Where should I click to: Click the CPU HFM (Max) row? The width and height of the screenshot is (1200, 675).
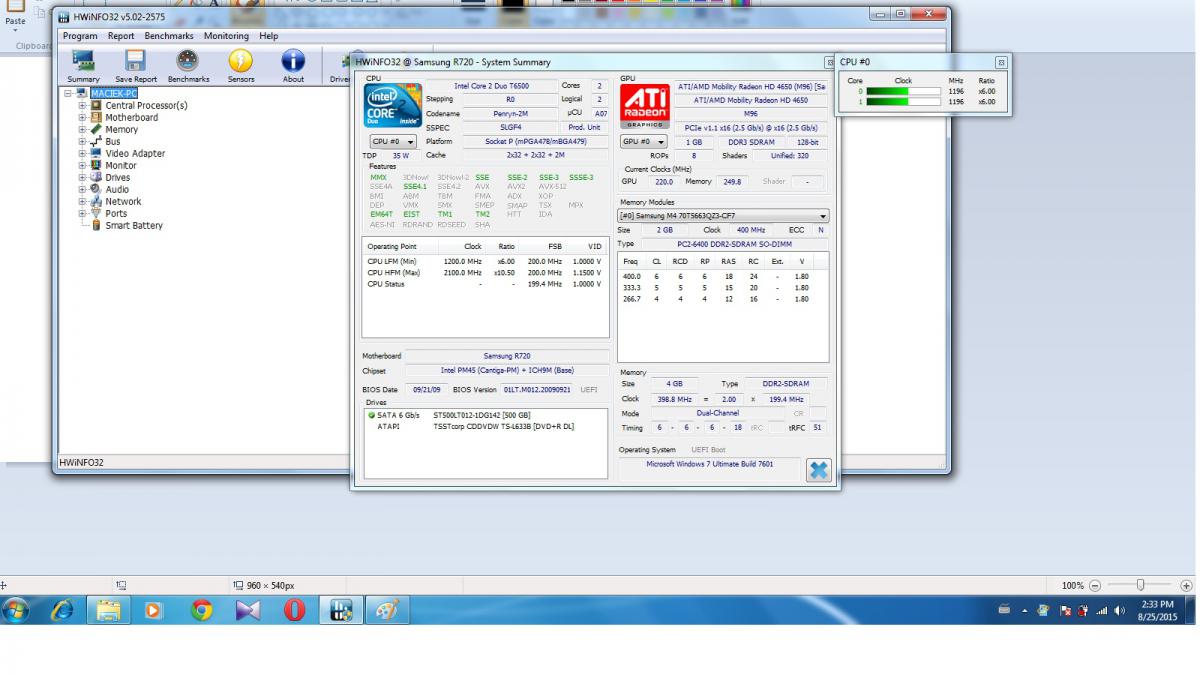tap(485, 273)
